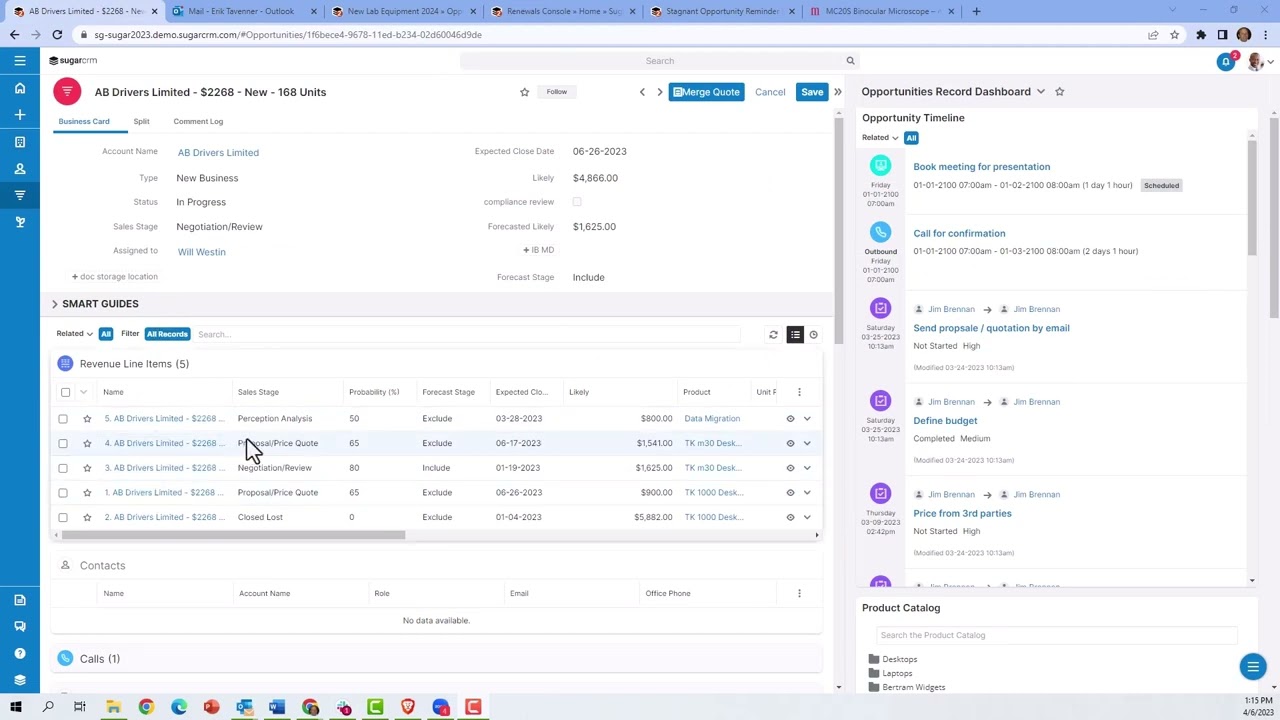The image size is (1280, 720).
Task: Open Outlook from the taskbar
Action: click(244, 708)
